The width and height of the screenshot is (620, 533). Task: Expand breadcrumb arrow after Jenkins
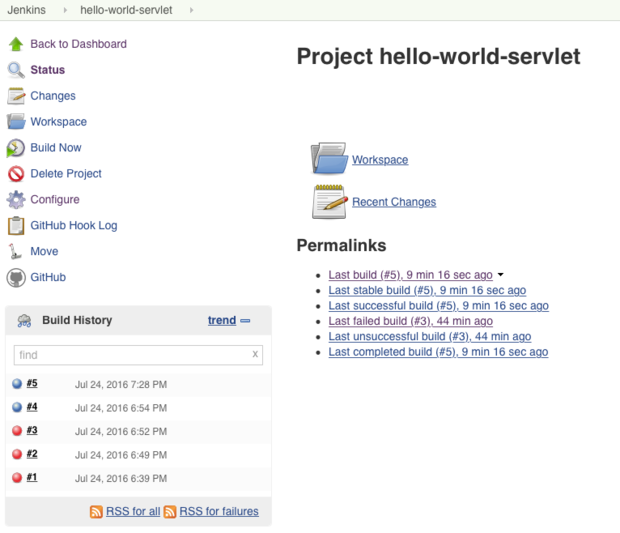click(65, 10)
